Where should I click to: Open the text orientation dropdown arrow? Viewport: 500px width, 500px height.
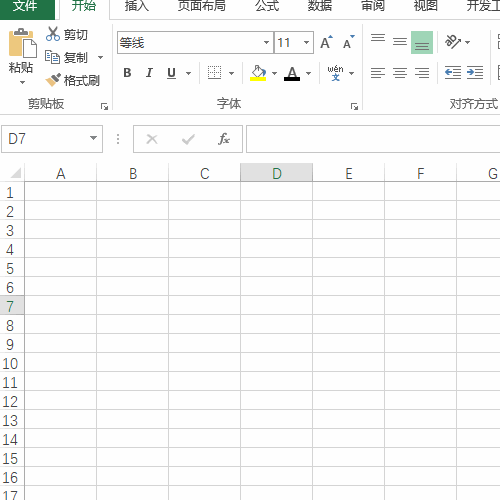point(467,42)
